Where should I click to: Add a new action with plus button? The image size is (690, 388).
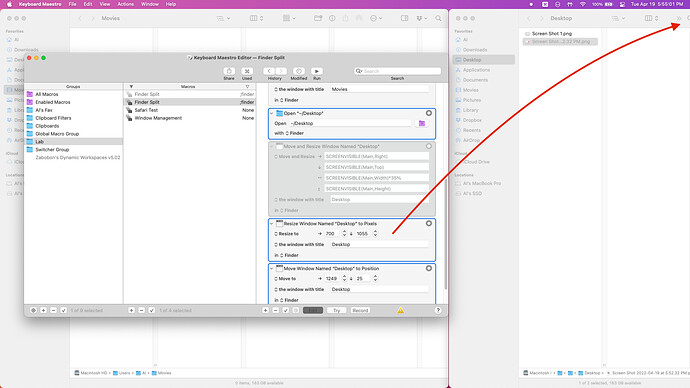[x=265, y=311]
